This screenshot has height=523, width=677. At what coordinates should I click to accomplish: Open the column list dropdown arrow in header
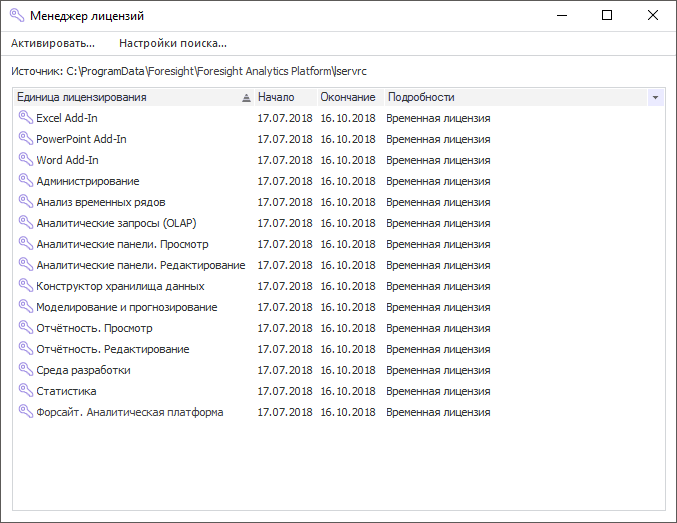click(655, 98)
